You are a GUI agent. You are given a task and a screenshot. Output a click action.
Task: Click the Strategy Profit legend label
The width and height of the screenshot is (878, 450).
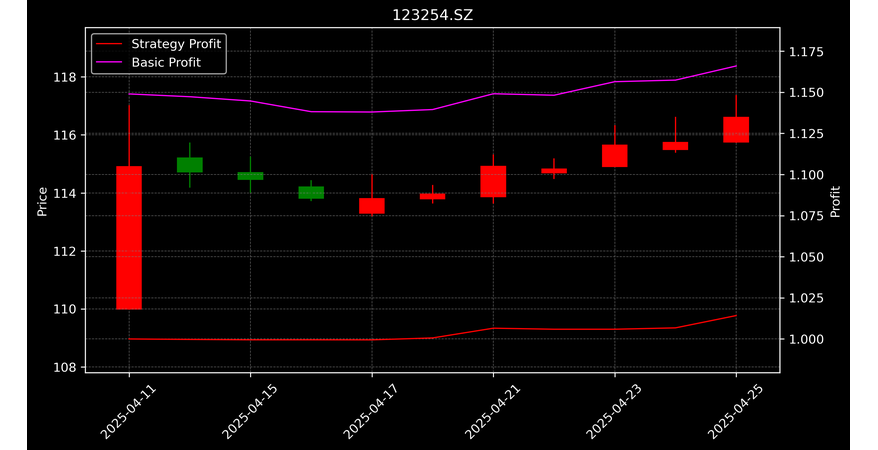coord(176,44)
